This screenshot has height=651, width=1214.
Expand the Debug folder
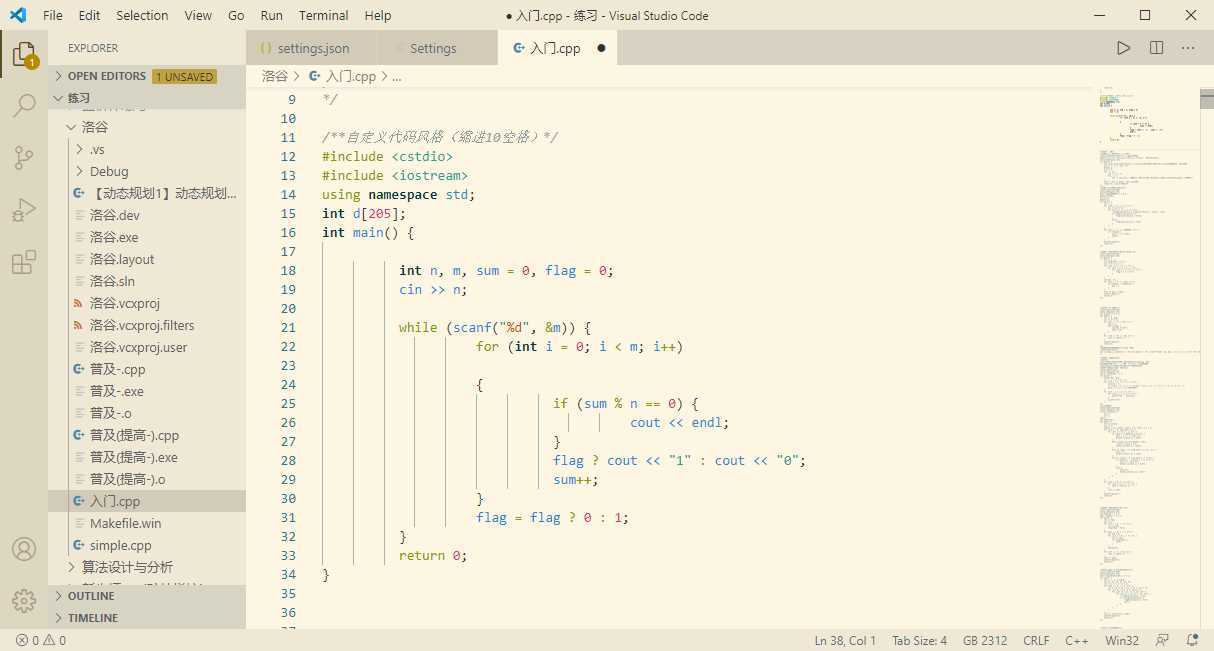tap(147, 171)
